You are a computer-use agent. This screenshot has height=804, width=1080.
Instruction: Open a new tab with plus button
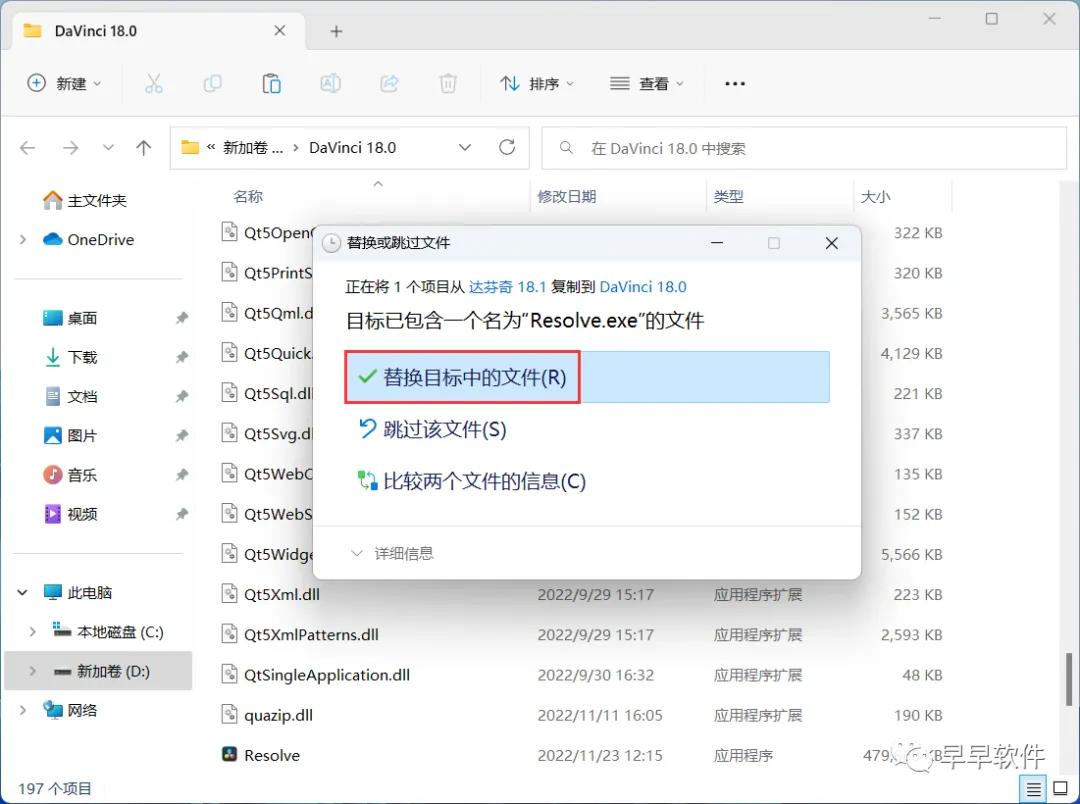336,31
